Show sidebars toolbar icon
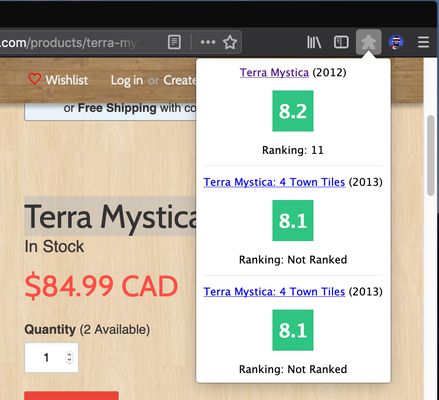 (341, 42)
